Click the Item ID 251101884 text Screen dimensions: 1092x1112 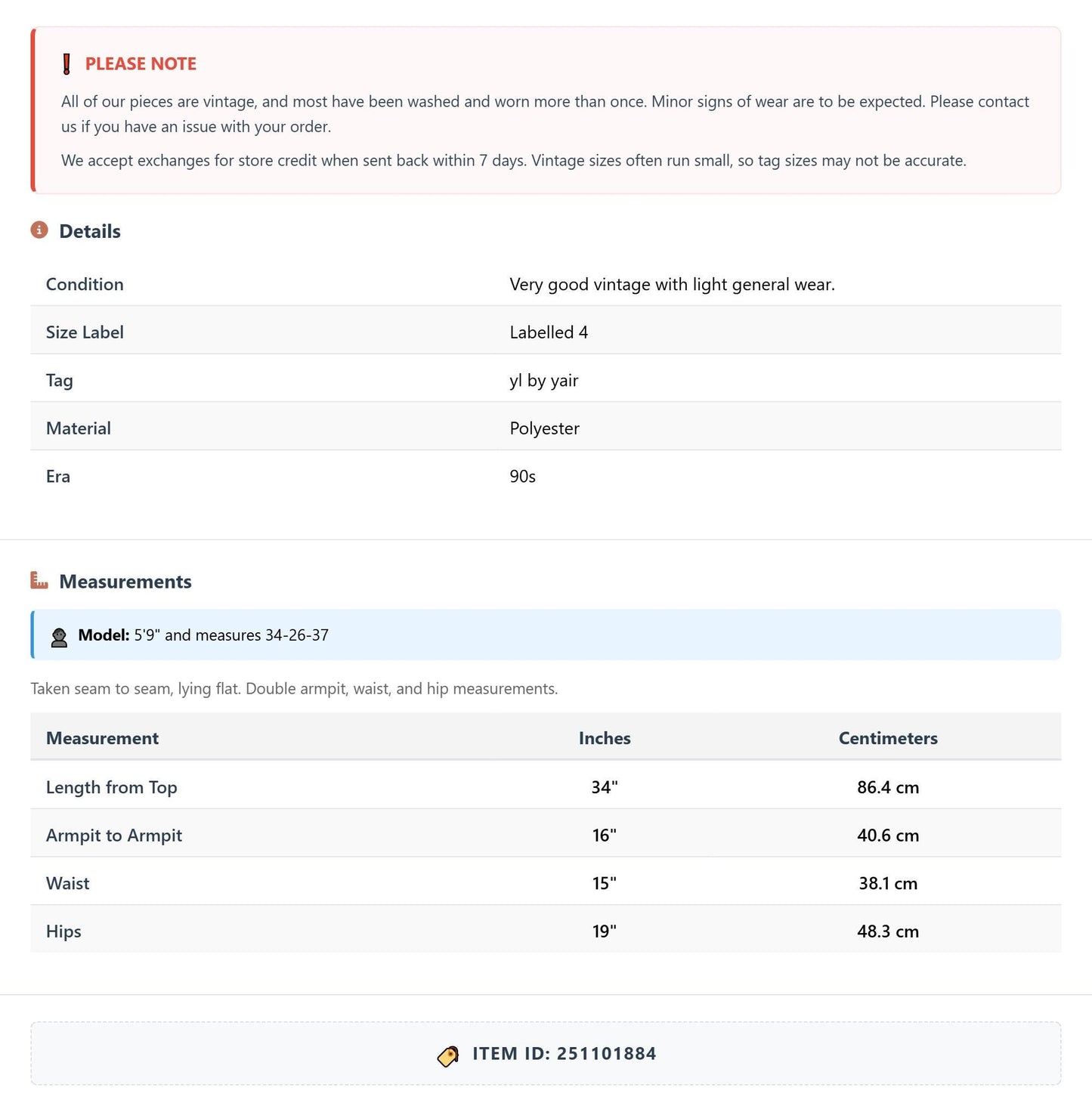[x=565, y=1054]
